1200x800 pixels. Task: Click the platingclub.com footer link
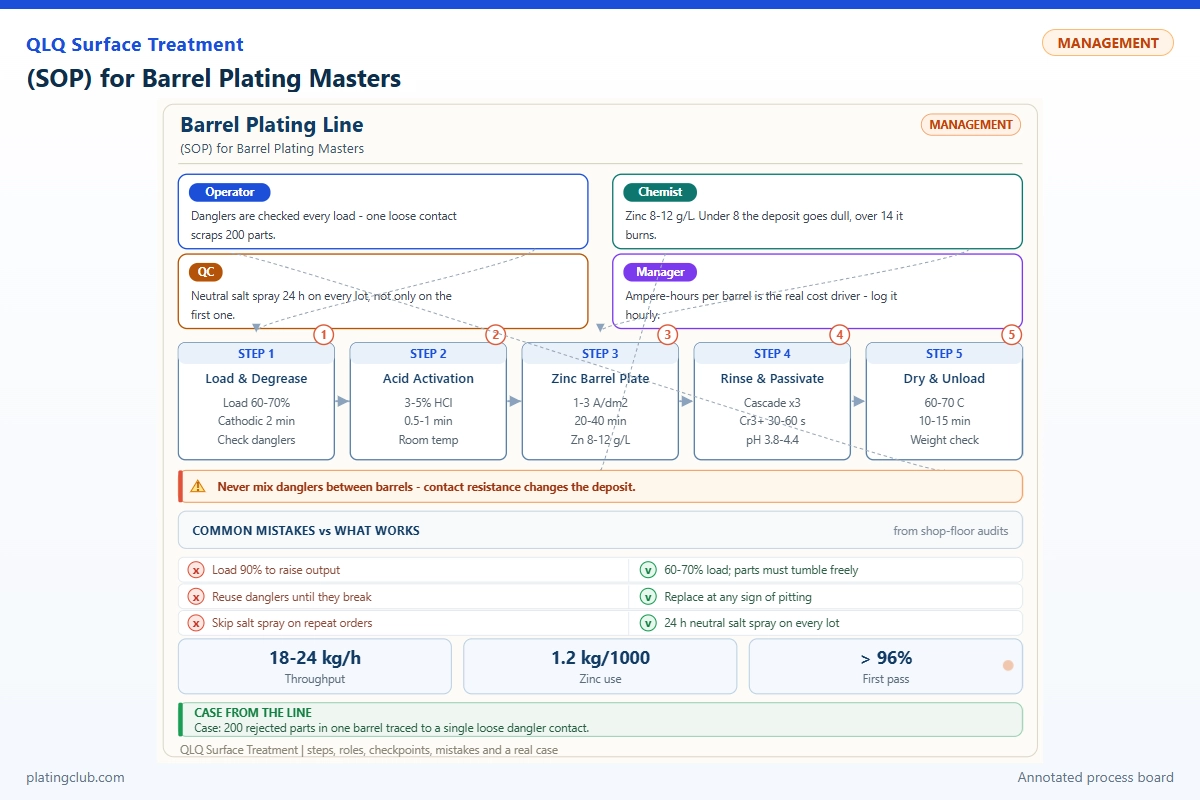coord(75,778)
